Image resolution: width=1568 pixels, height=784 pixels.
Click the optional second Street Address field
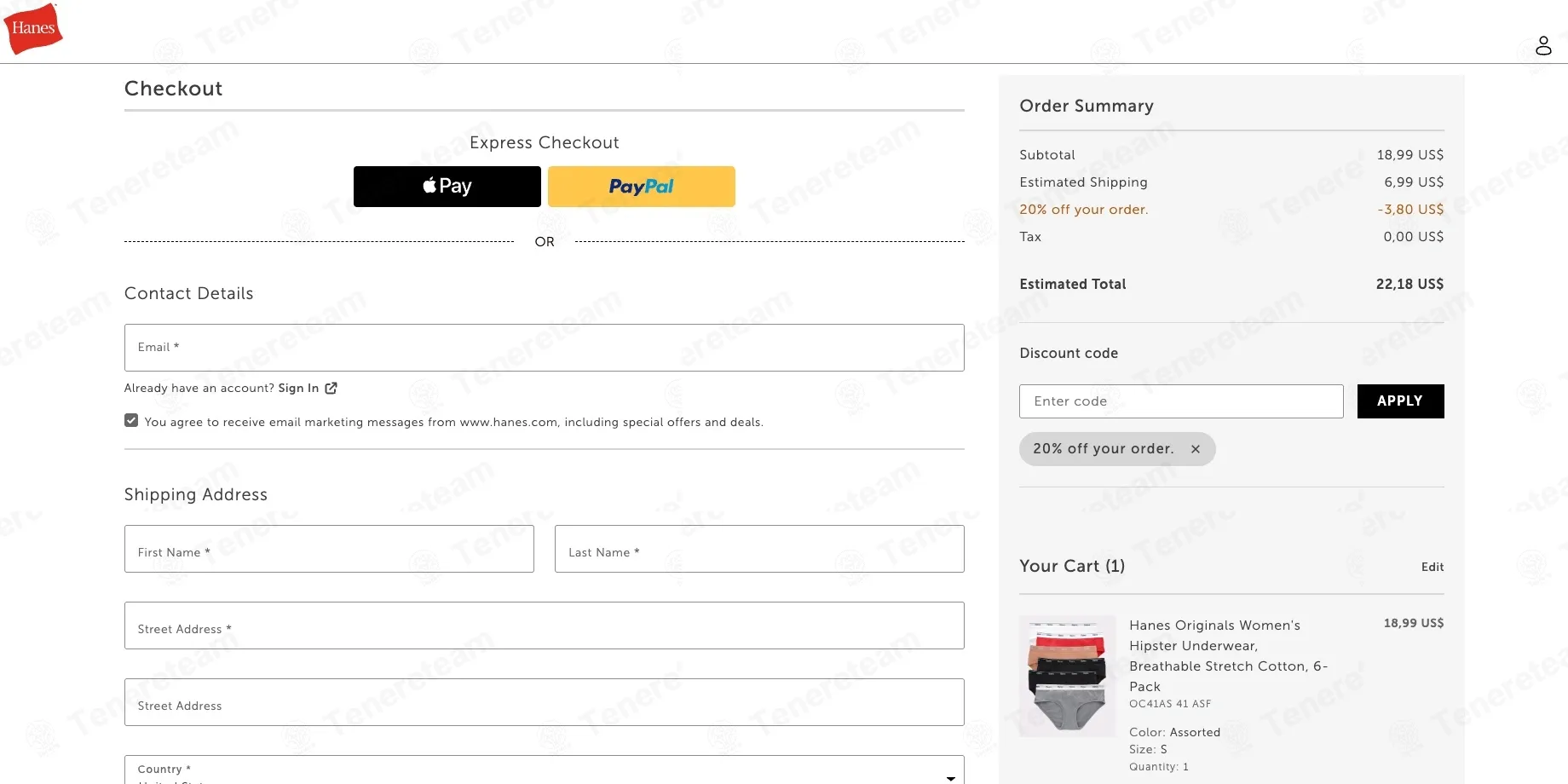click(545, 702)
